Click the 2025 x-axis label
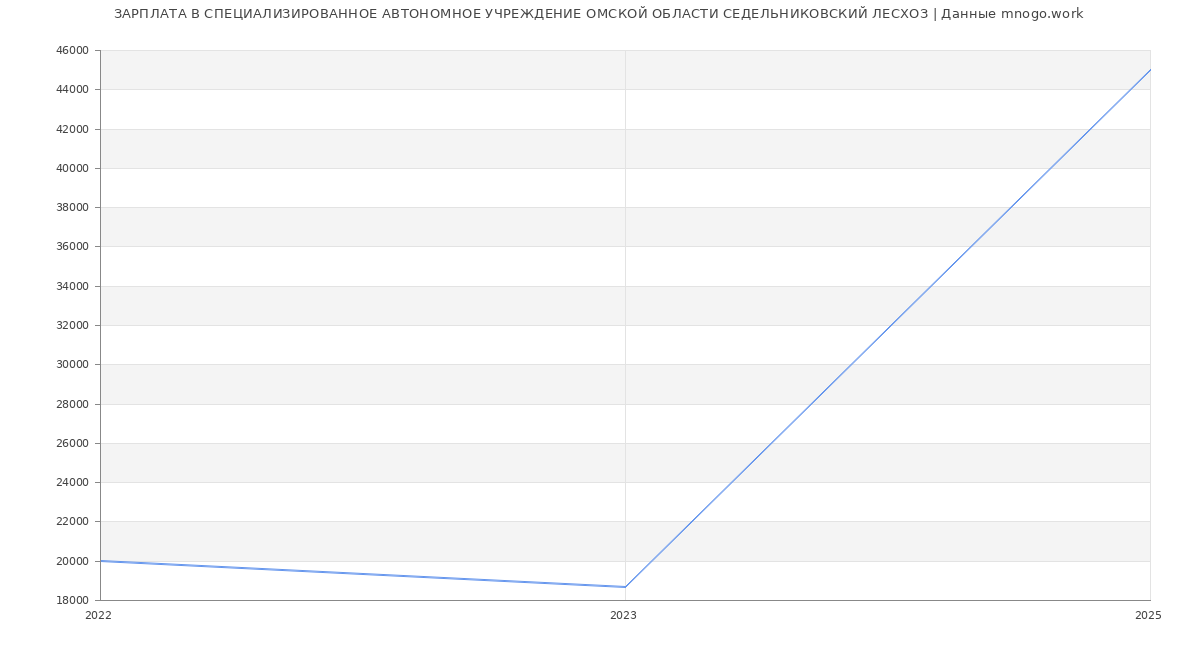This screenshot has width=1200, height=650. [x=1148, y=616]
